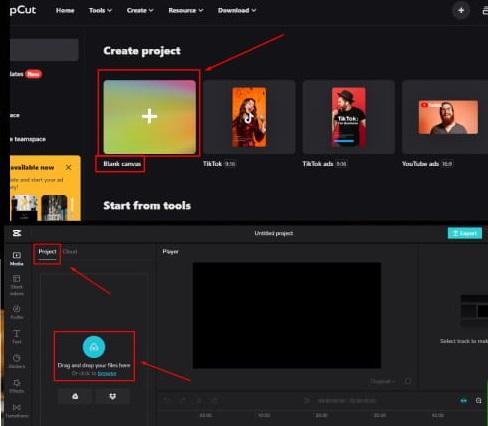Expand the Download dropdown menu
Viewport: 488px width, 426px height.
coord(237,11)
